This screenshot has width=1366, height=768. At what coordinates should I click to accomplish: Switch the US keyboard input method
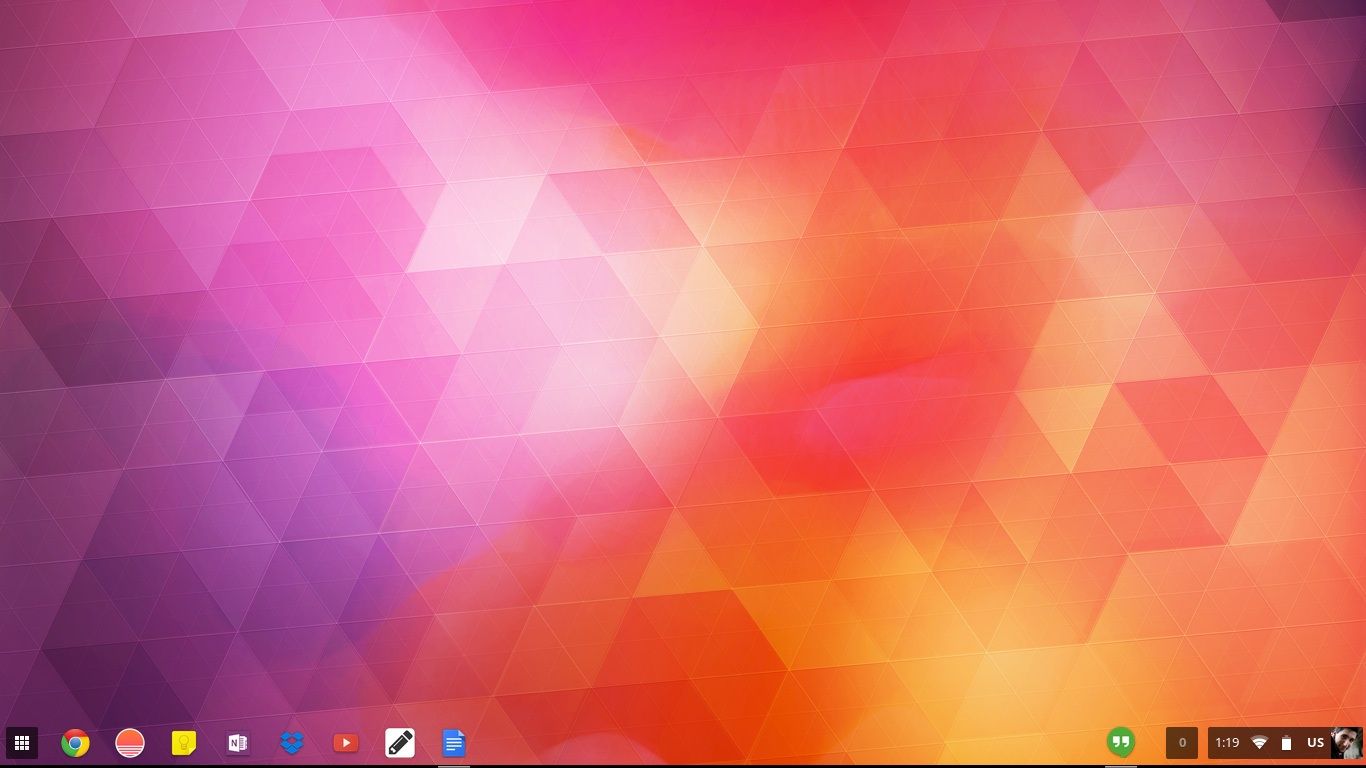tap(1315, 743)
